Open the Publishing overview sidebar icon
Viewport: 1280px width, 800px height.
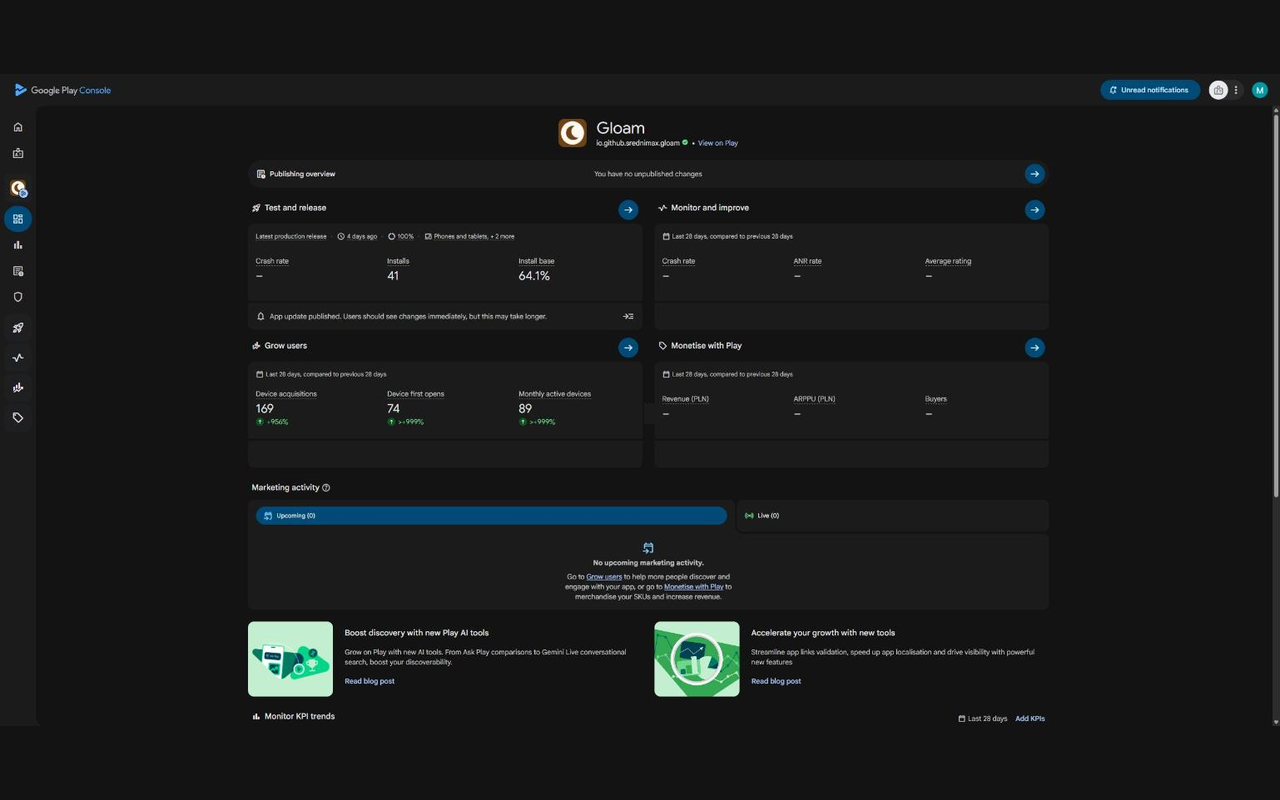pyautogui.click(x=18, y=271)
